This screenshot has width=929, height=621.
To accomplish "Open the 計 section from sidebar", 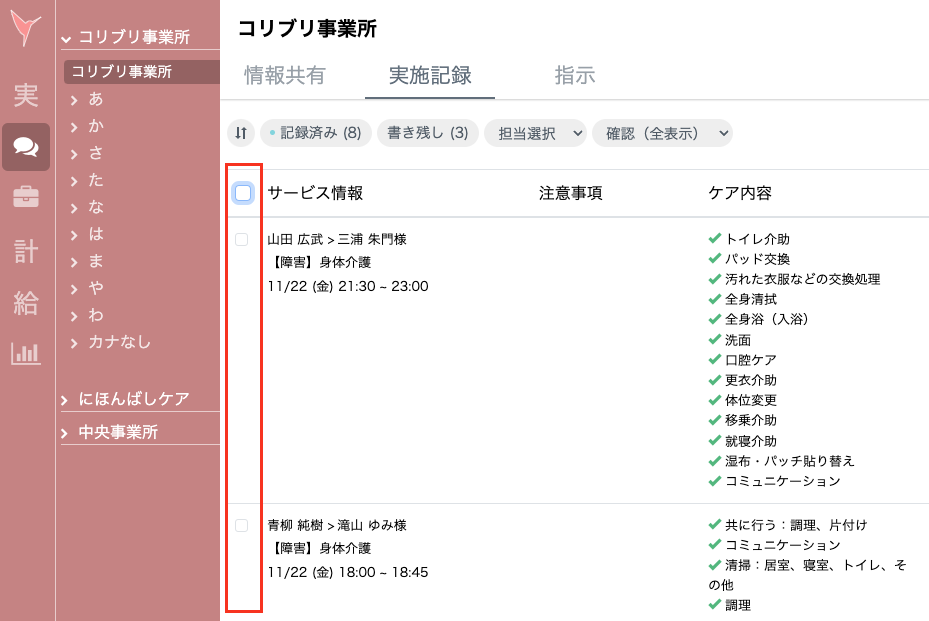I will [x=25, y=250].
